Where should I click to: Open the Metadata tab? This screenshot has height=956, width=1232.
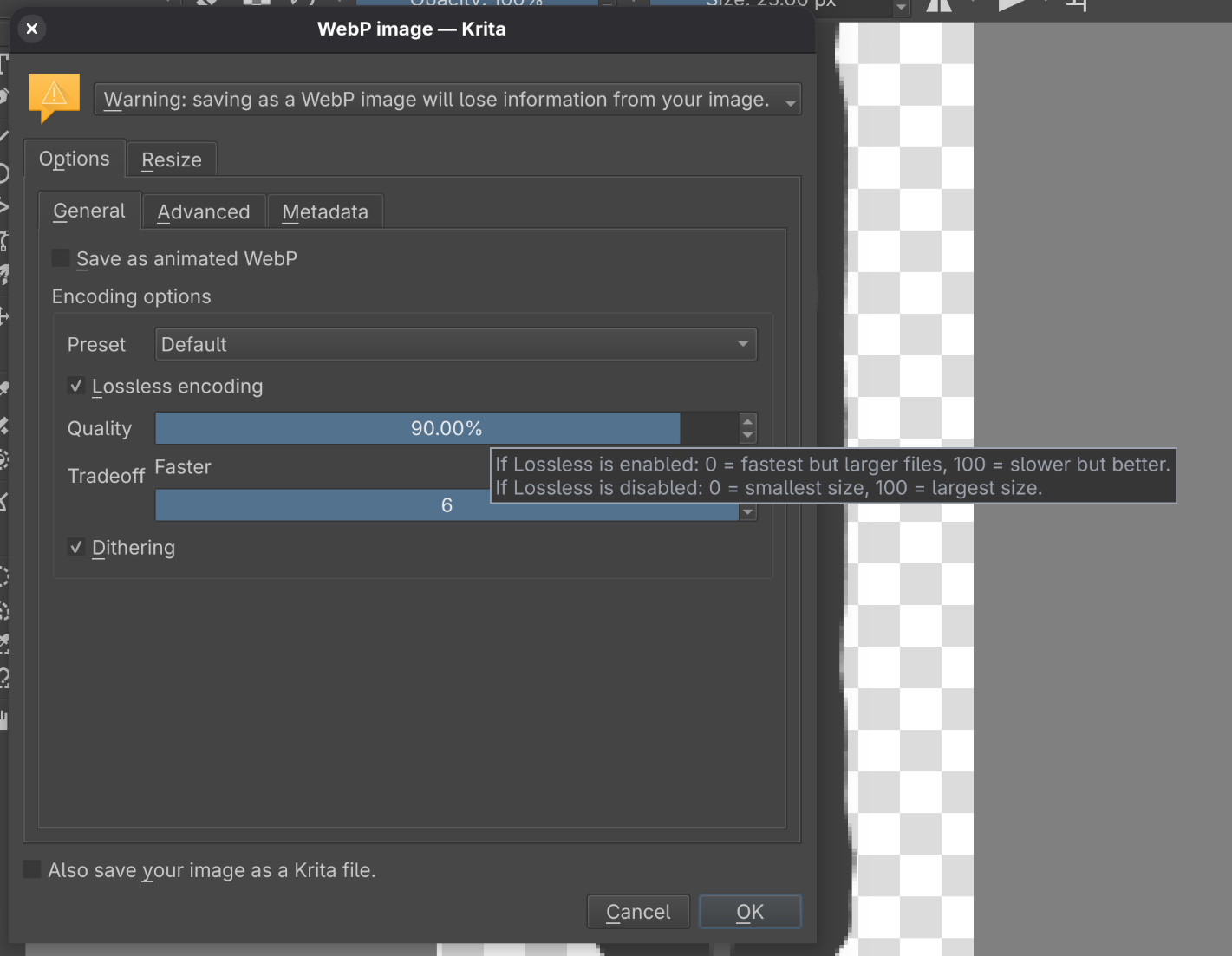325,211
